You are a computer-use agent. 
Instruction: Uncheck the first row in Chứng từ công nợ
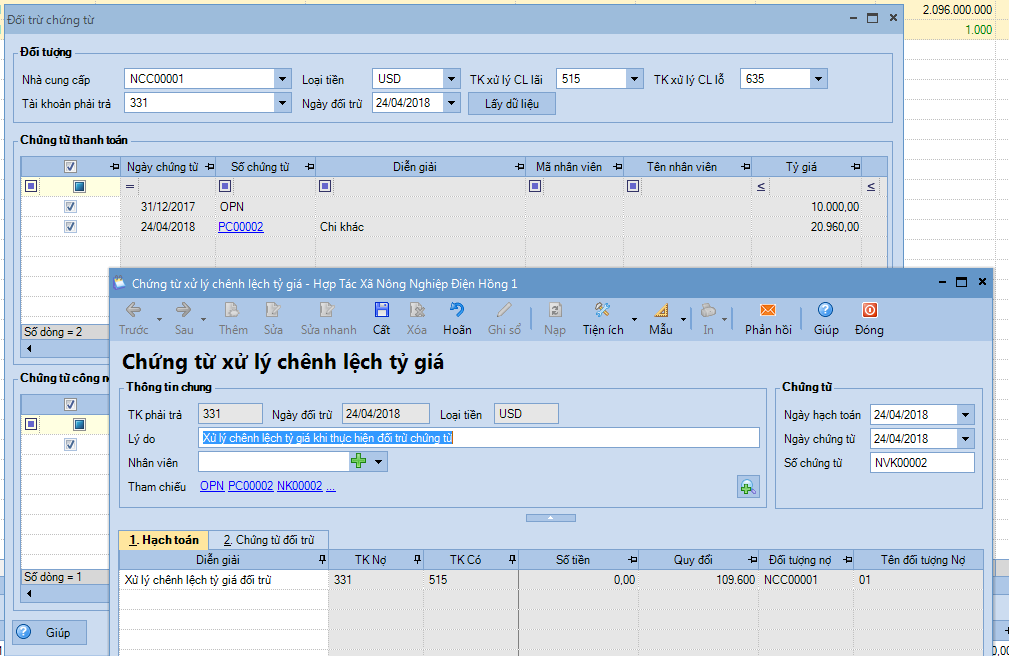pyautogui.click(x=71, y=444)
